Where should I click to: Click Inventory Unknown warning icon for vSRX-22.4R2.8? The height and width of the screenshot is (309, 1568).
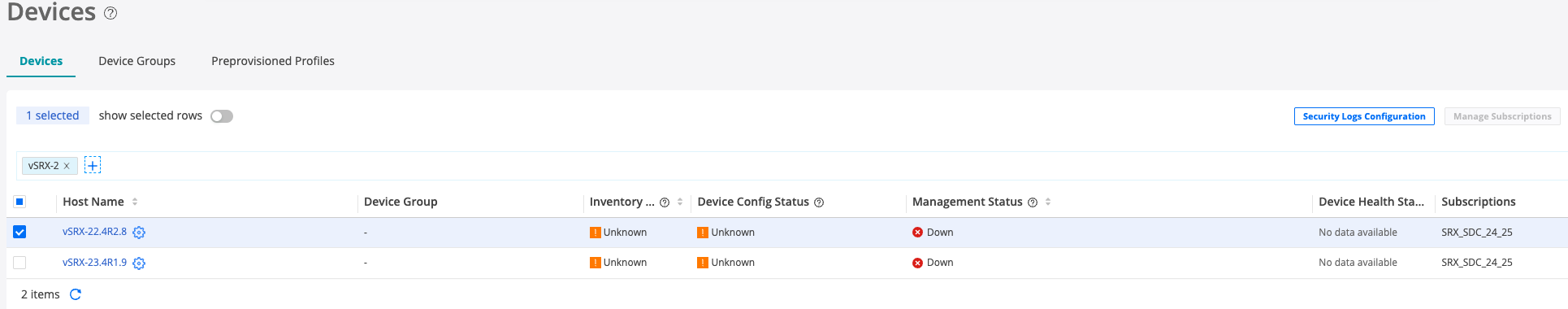coord(595,233)
